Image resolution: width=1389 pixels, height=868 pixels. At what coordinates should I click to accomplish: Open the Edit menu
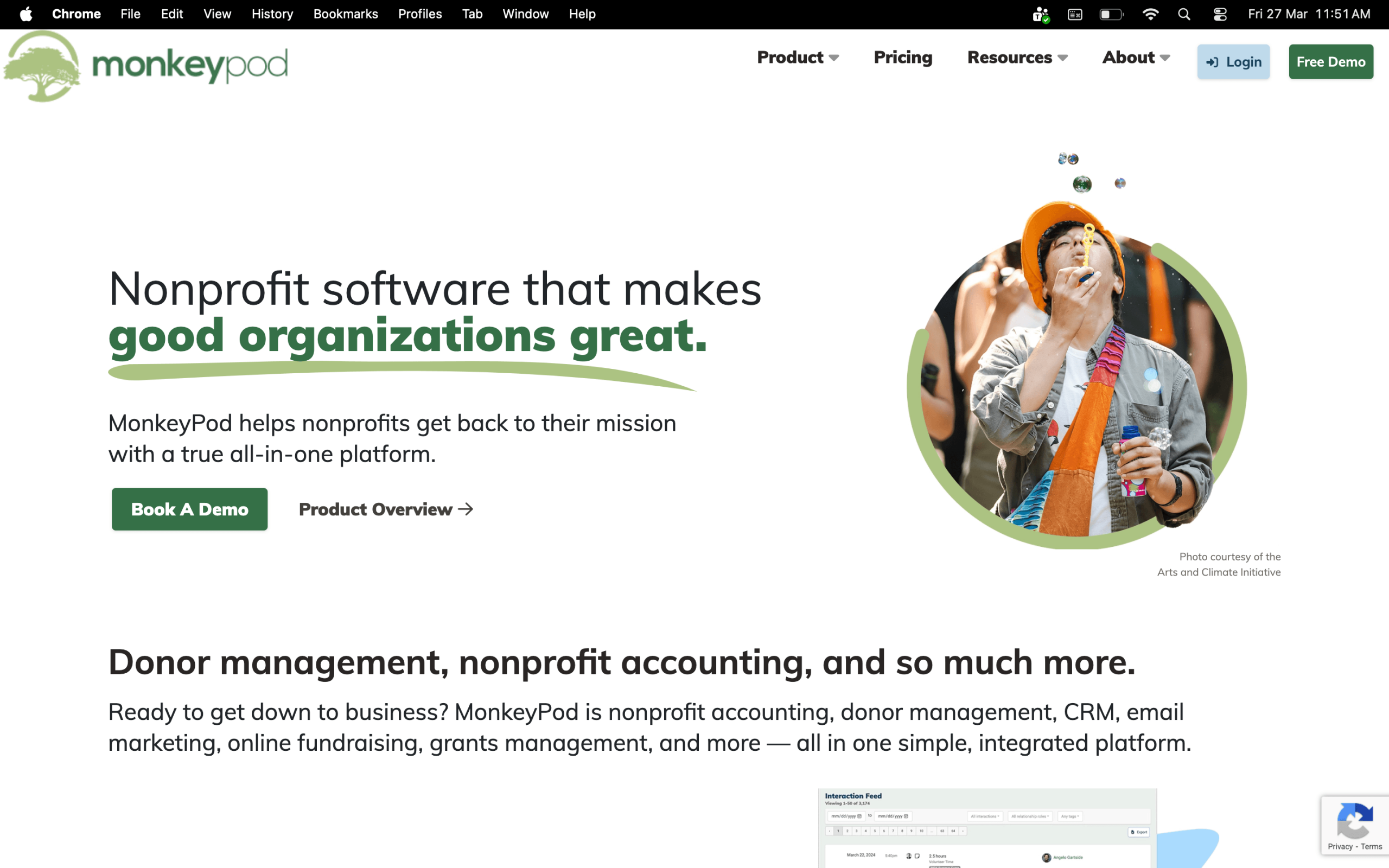point(171,14)
